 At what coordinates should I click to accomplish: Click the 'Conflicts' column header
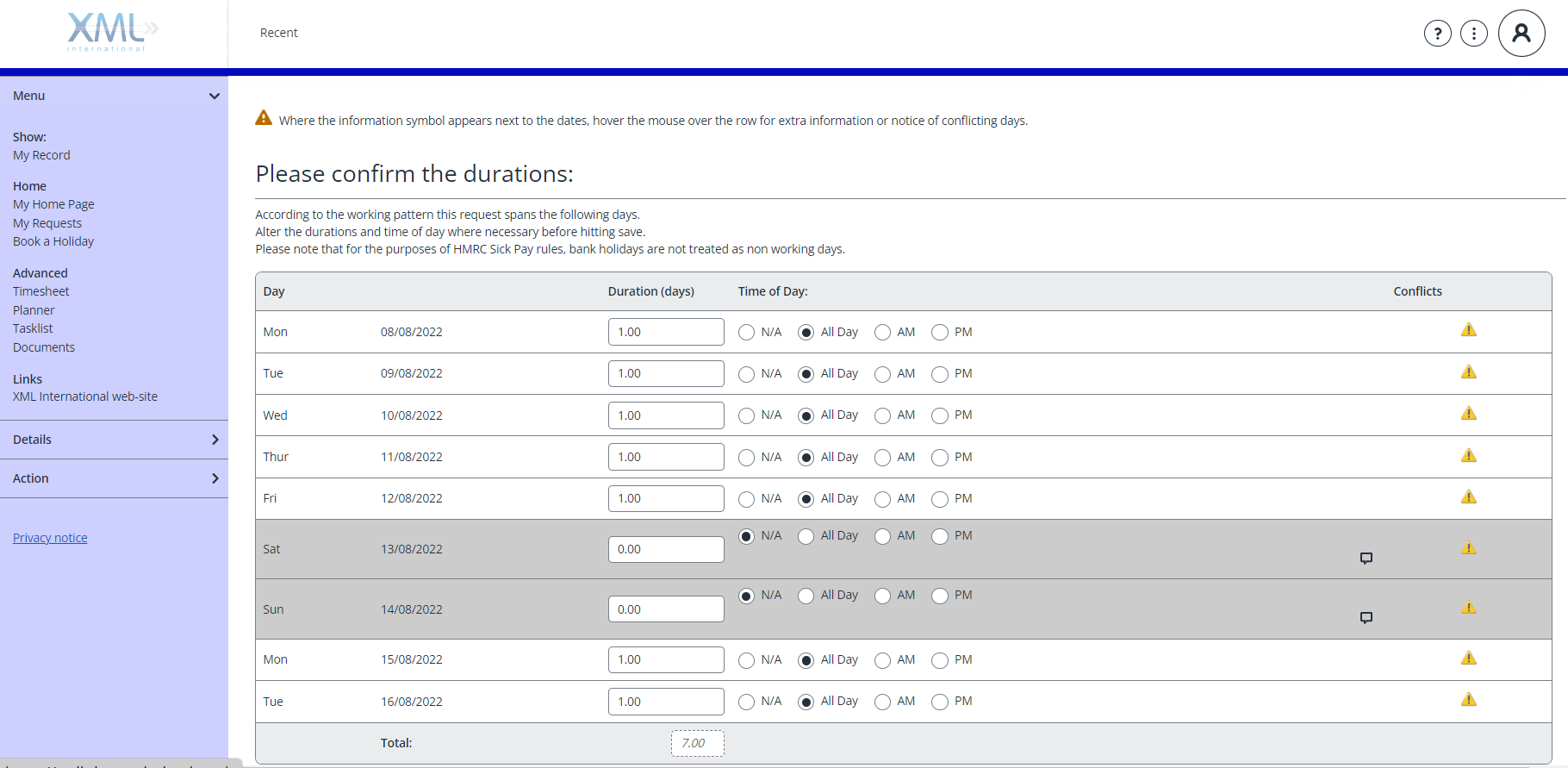pos(1417,291)
